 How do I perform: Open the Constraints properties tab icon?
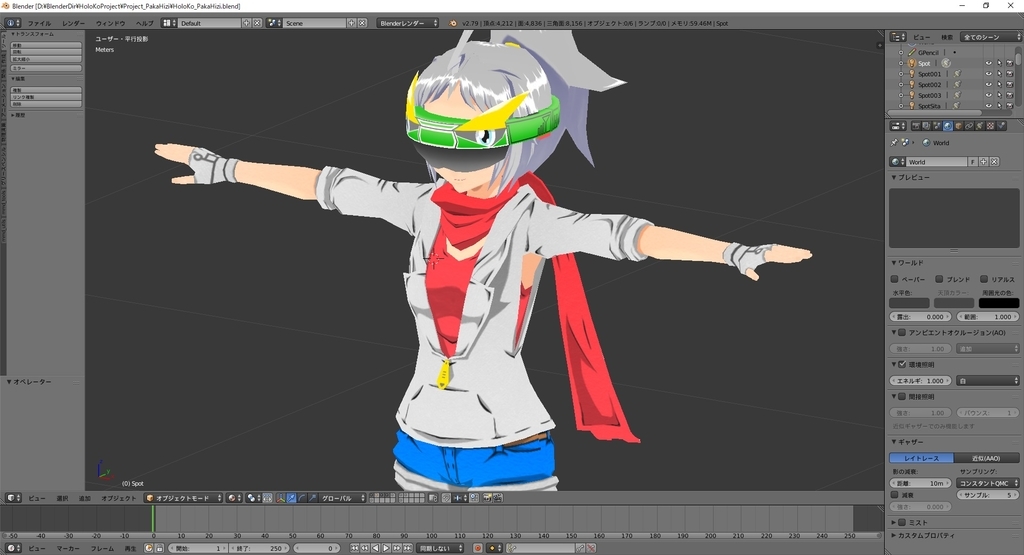coord(969,126)
